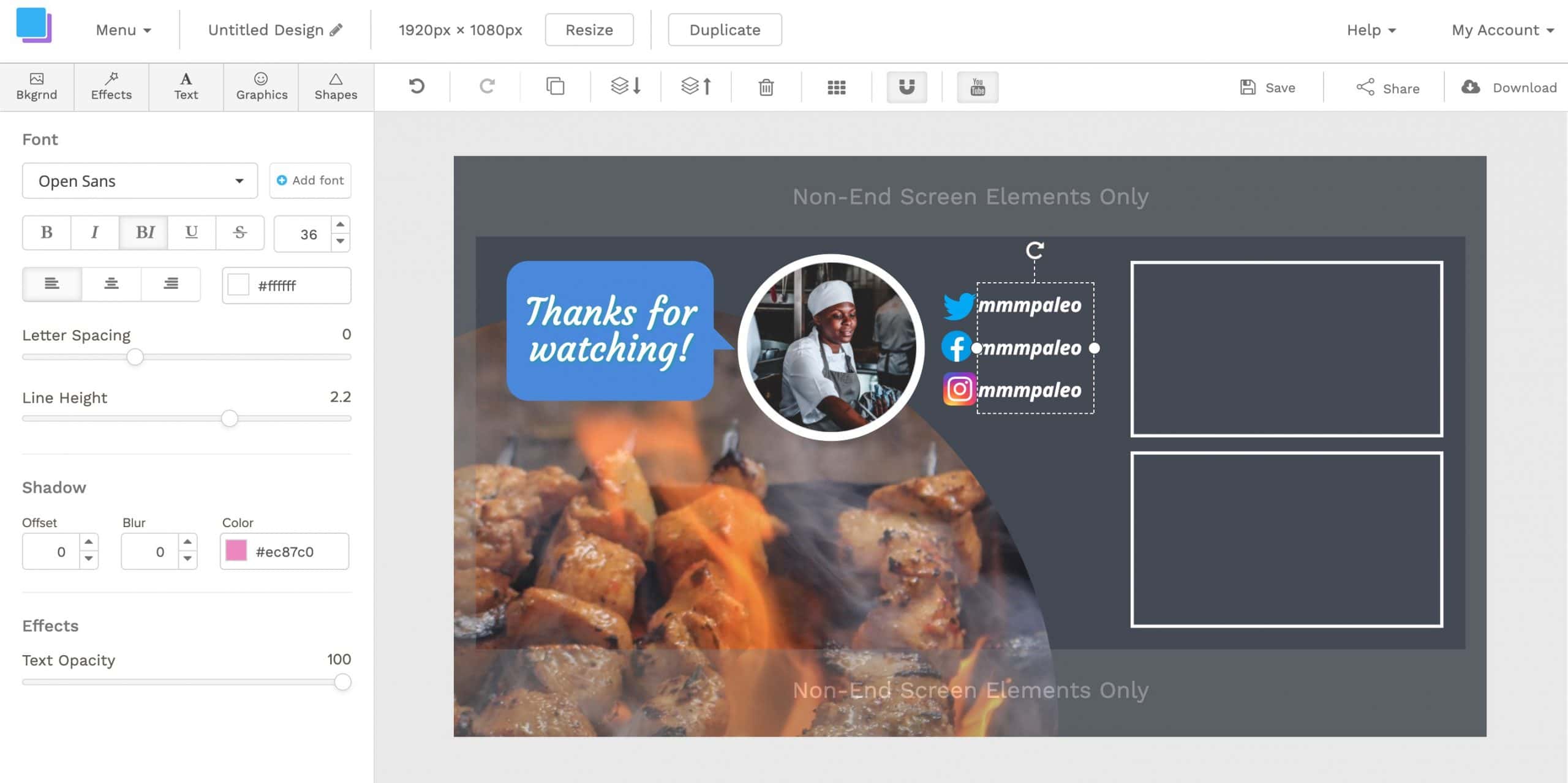
Task: Increase the font size with up arrow
Action: coord(341,224)
